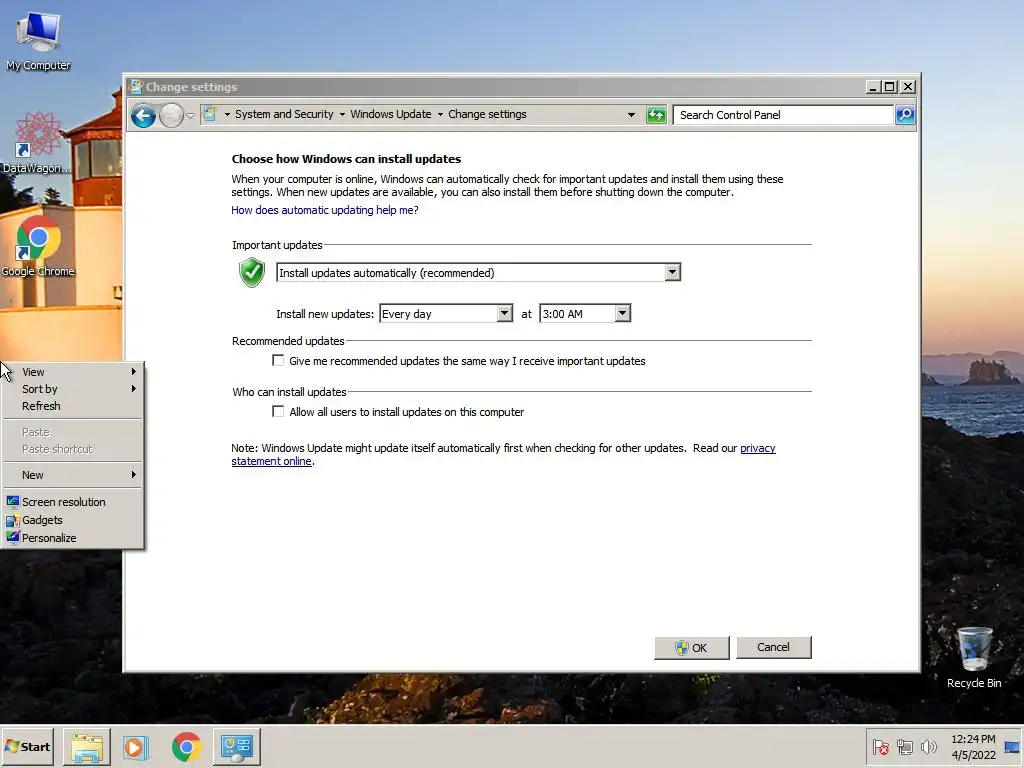This screenshot has height=768, width=1024.
Task: Click the network tray icon
Action: point(904,747)
